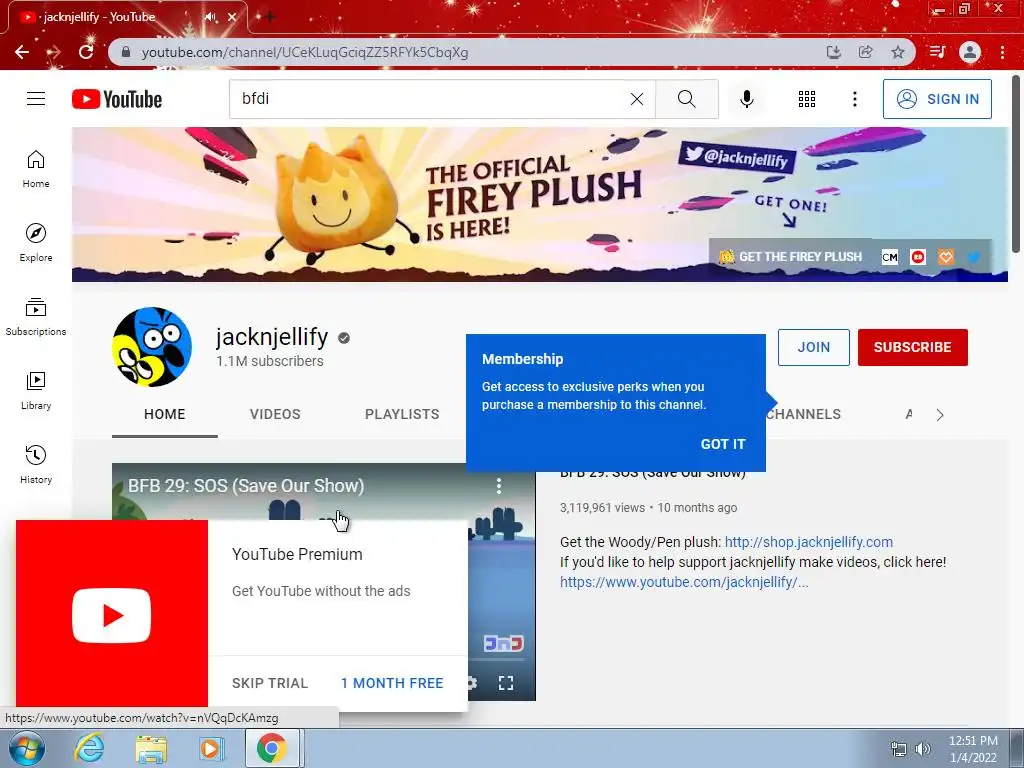1024x768 pixels.
Task: Click the Chrome address bar URL
Action: pos(304,52)
